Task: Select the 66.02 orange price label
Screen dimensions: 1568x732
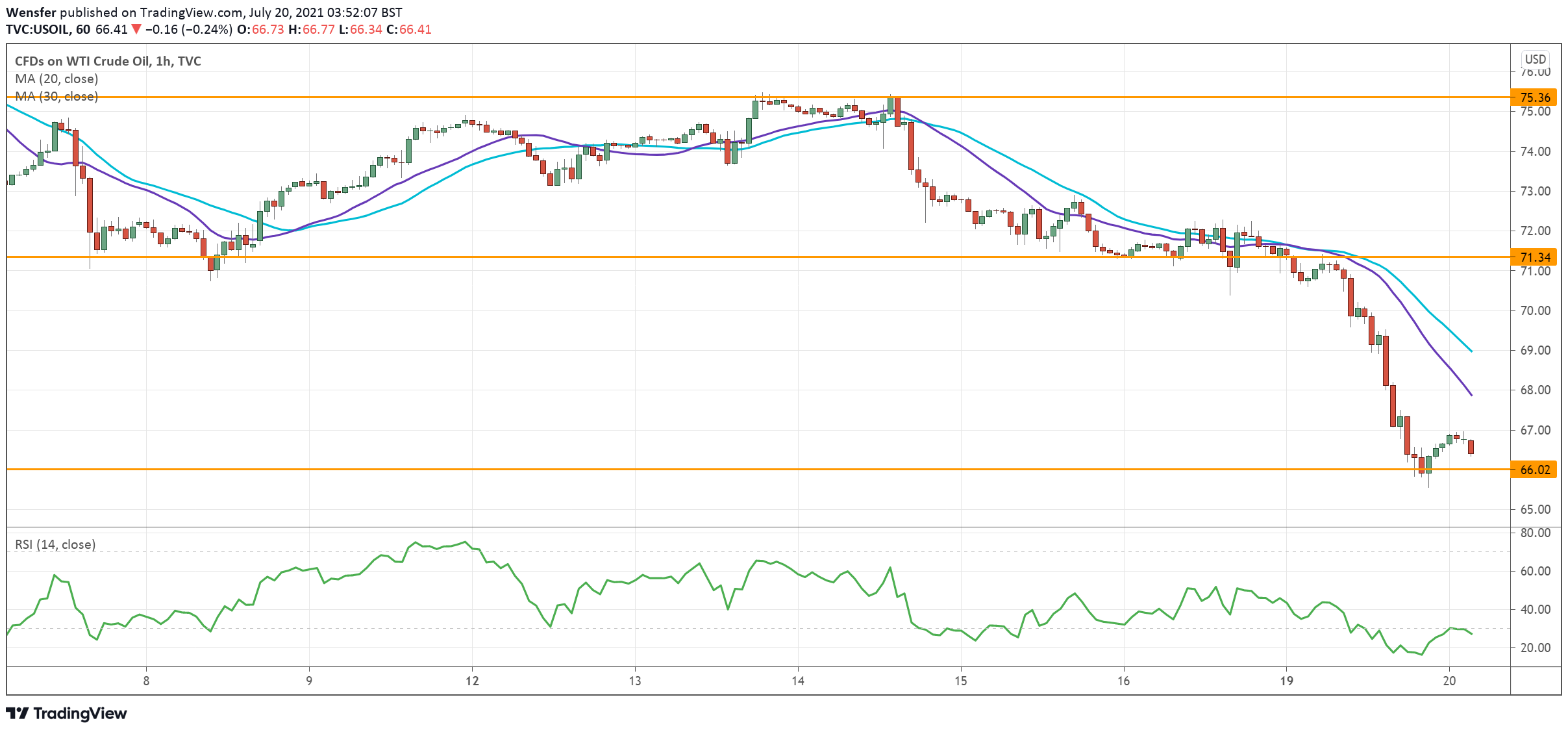Action: click(1534, 470)
